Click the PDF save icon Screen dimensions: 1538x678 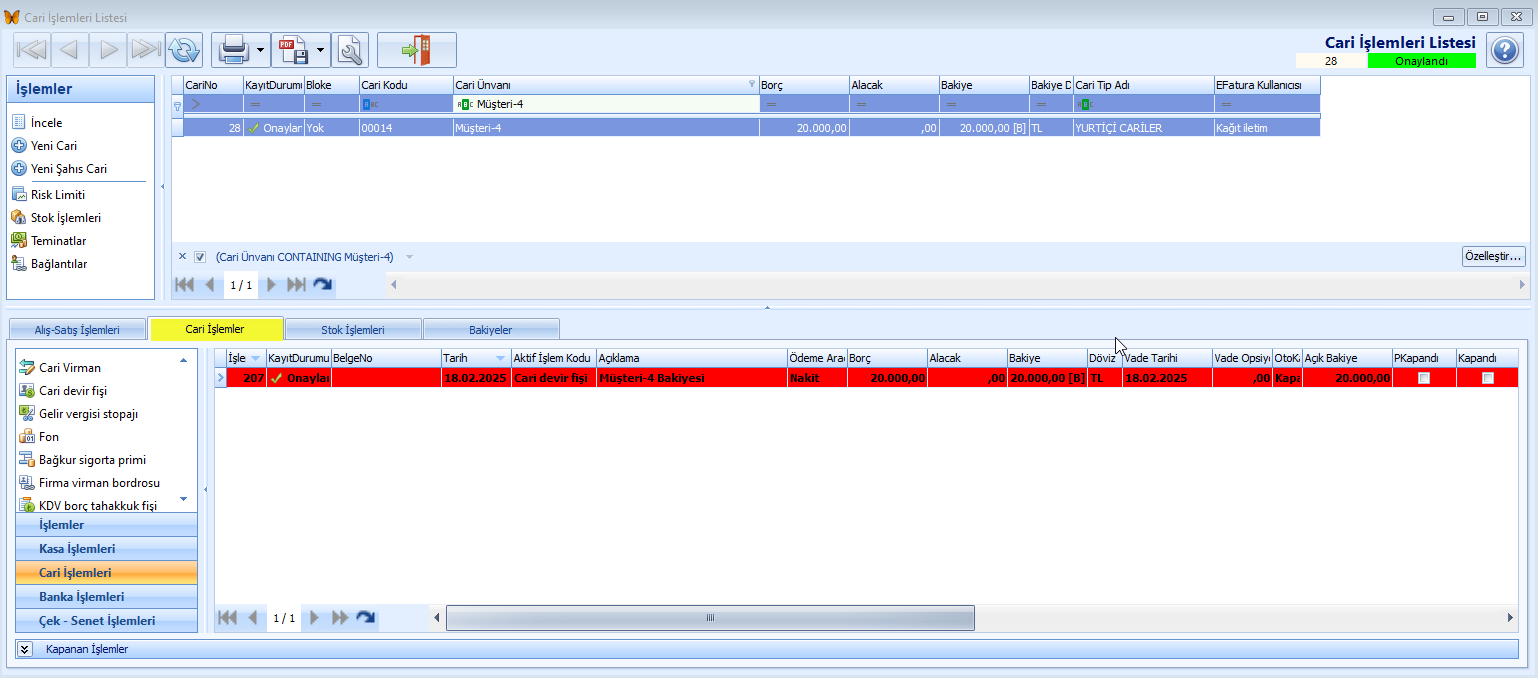click(x=292, y=49)
